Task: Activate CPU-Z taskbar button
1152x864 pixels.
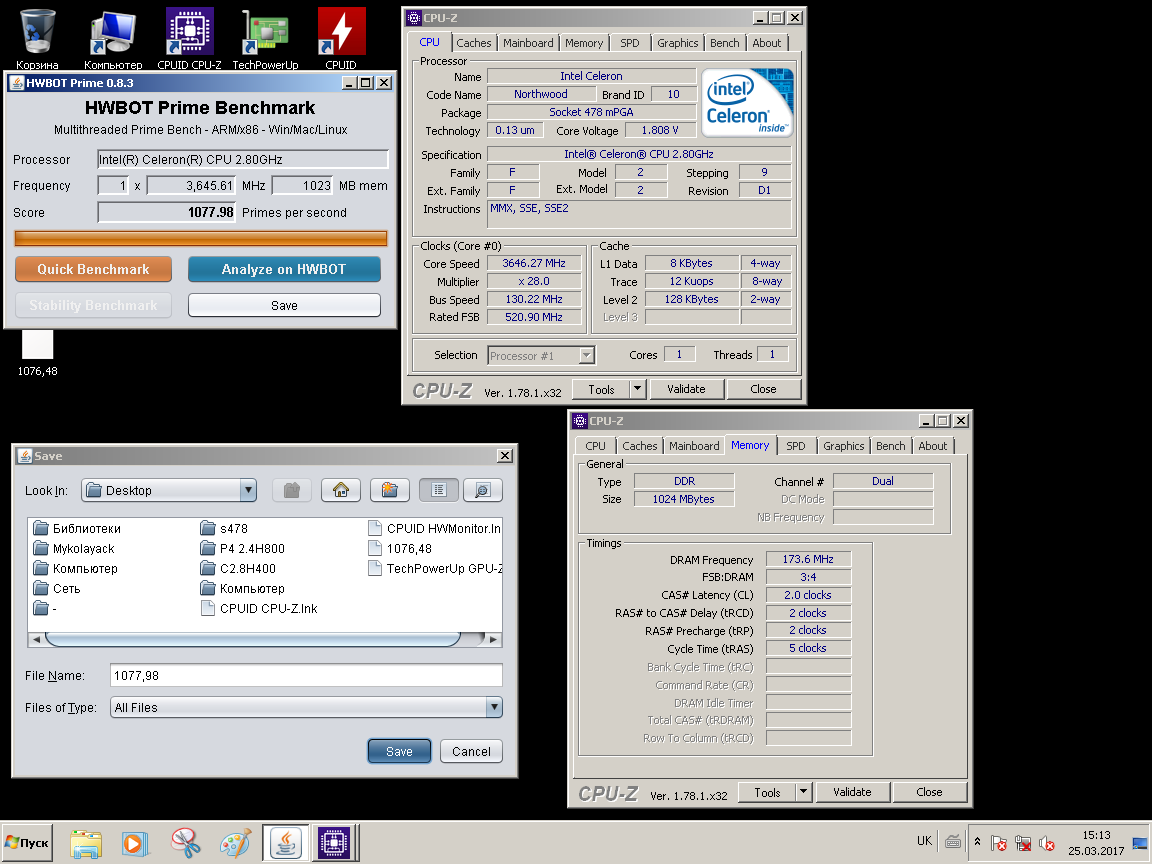Action: [x=334, y=843]
